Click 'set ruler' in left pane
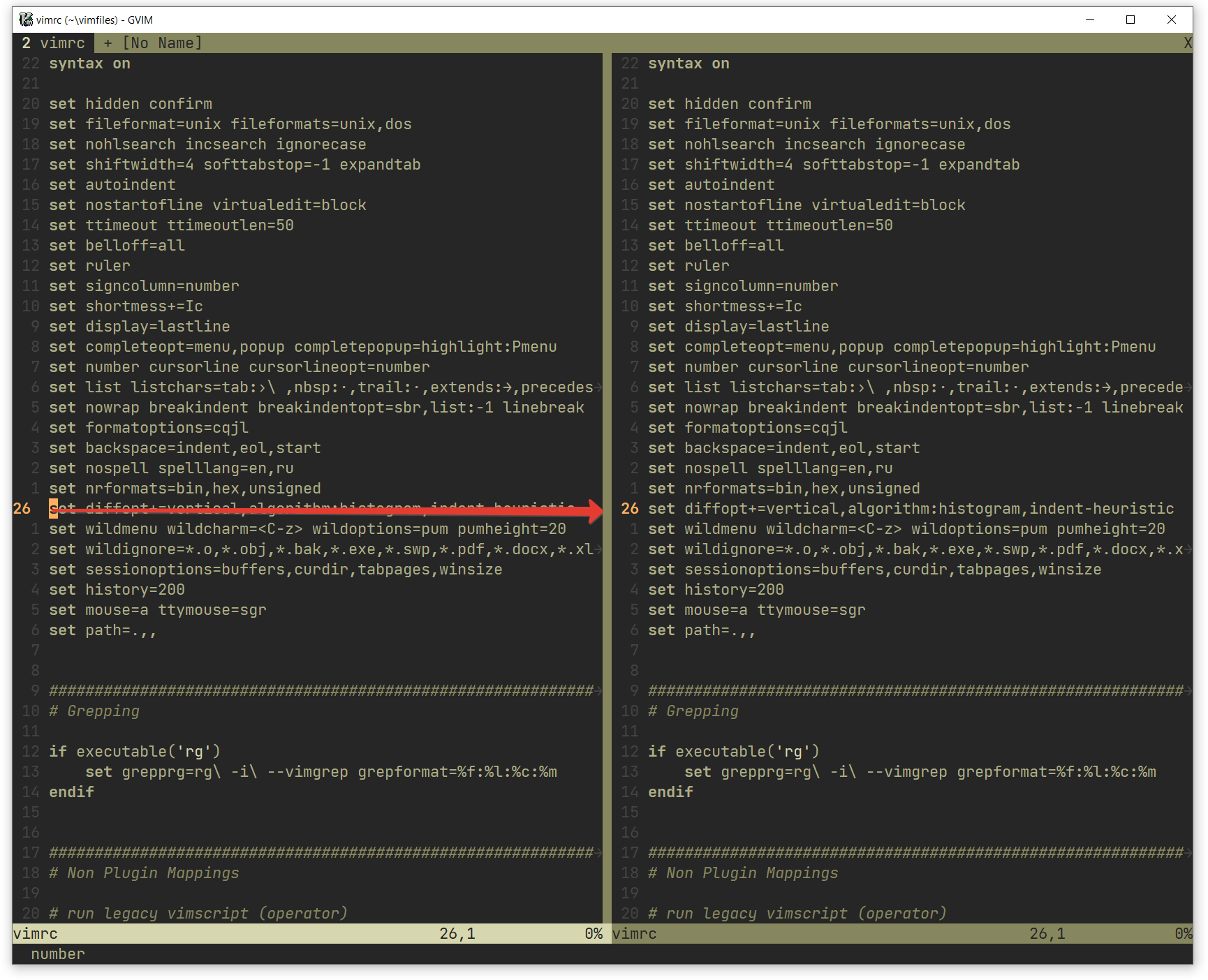Screen dimensions: 1208x980 [x=89, y=266]
